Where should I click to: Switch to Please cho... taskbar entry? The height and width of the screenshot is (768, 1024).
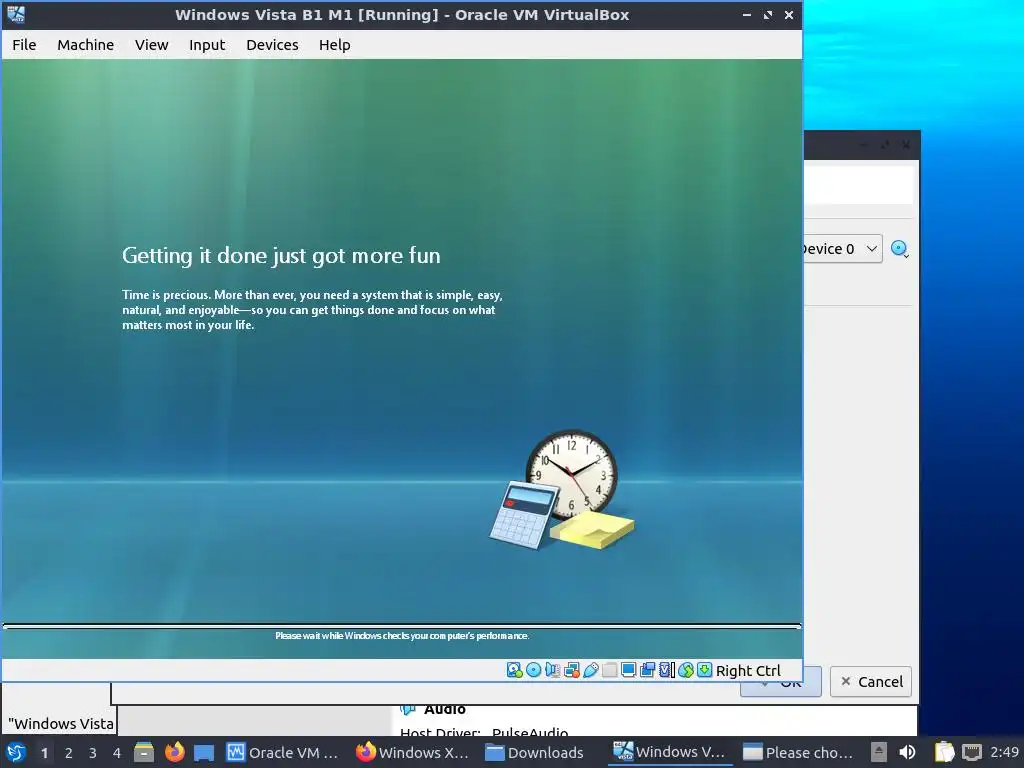[799, 752]
